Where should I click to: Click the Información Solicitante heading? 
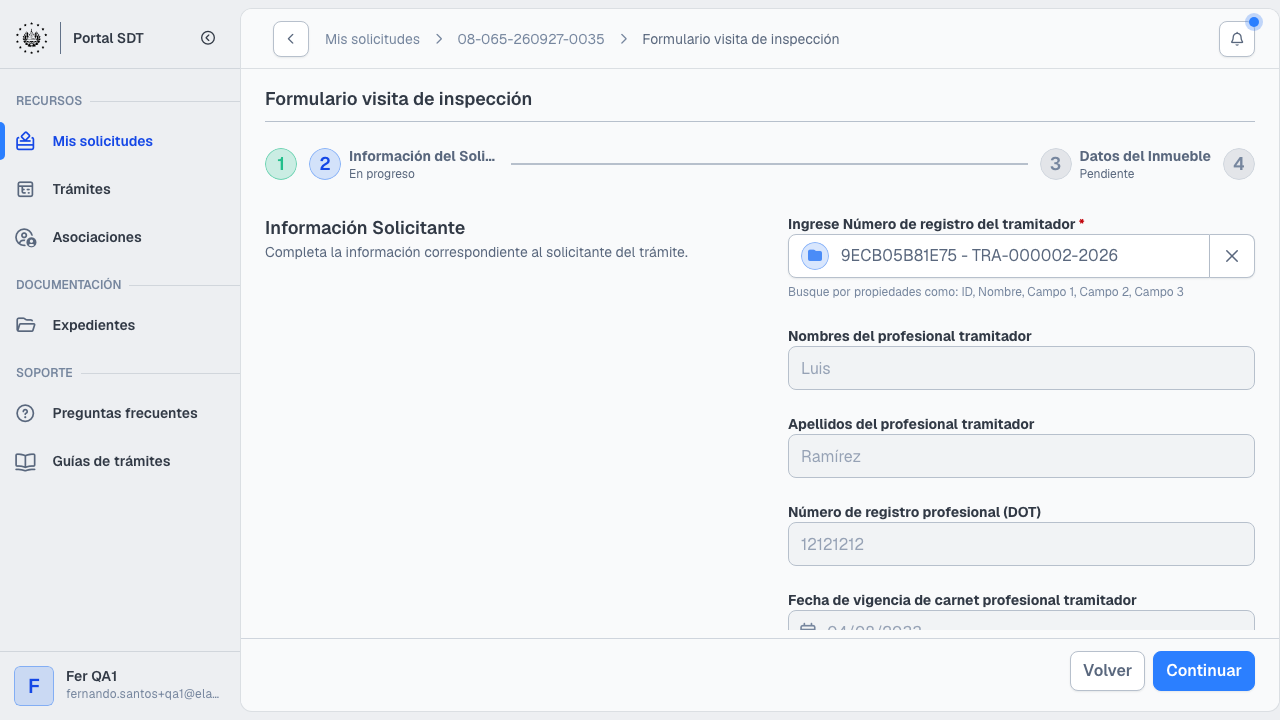(x=365, y=228)
